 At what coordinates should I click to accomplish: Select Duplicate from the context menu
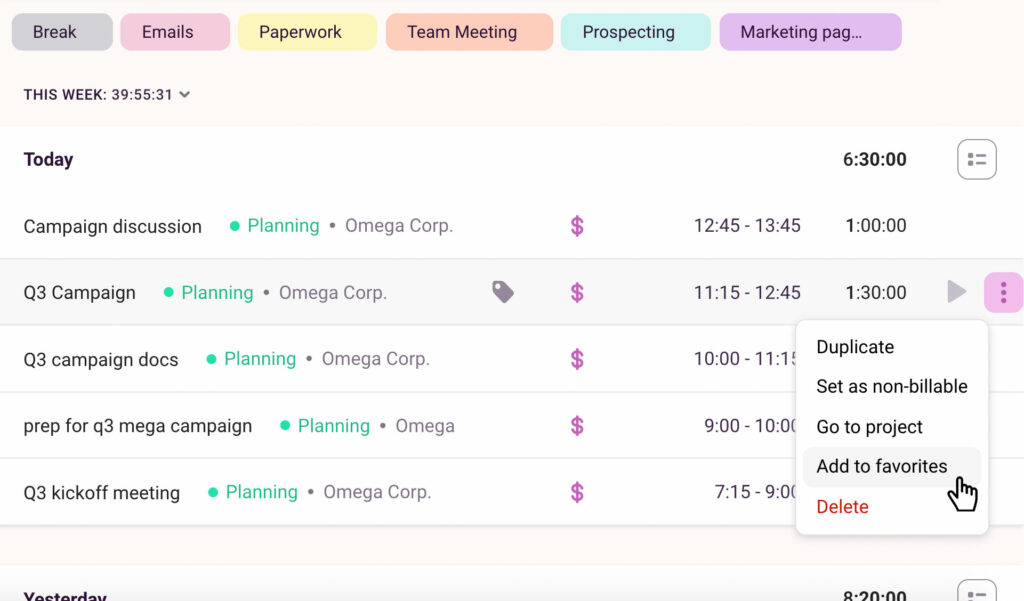click(x=855, y=347)
